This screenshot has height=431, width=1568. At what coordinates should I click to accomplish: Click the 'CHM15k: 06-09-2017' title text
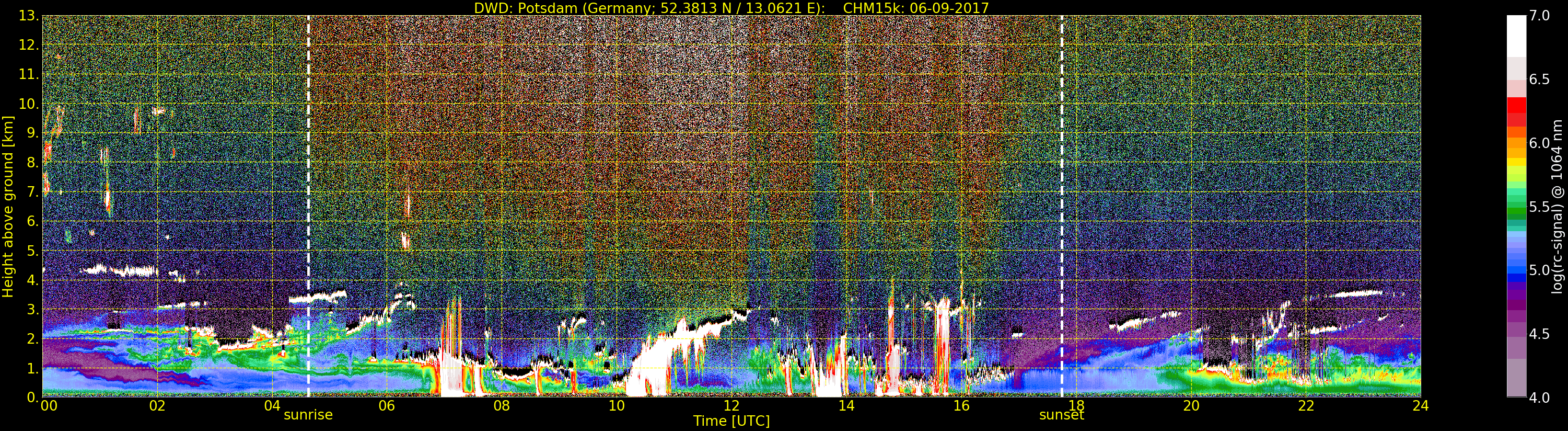tap(915, 8)
